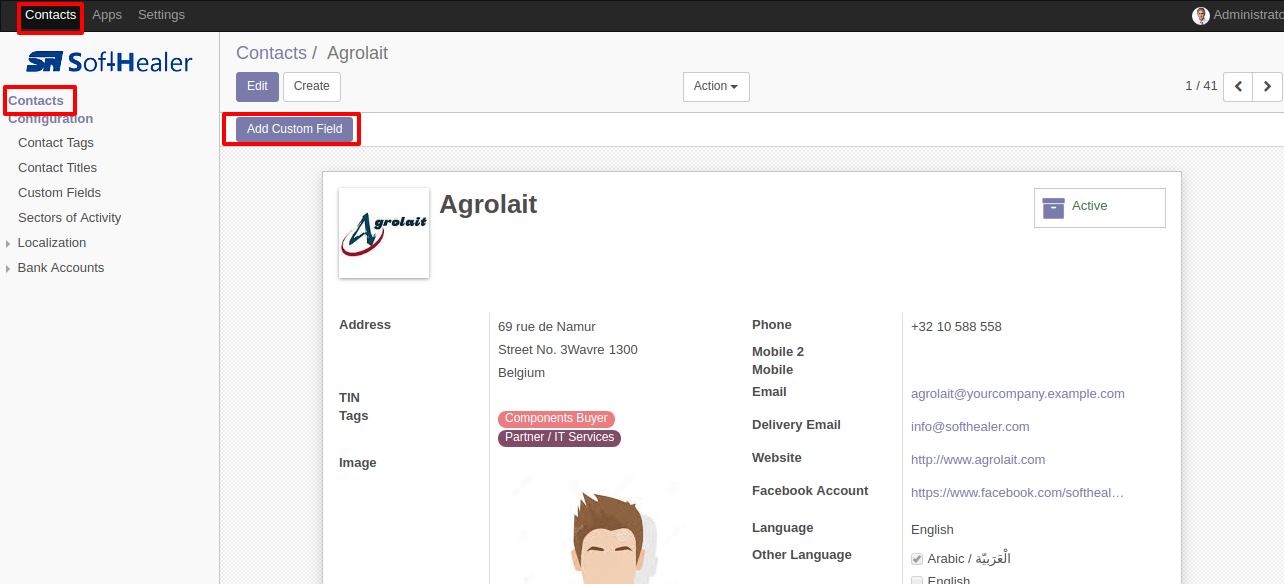Click the address line 69 rue de Namur
The height and width of the screenshot is (584, 1284).
pyautogui.click(x=547, y=327)
